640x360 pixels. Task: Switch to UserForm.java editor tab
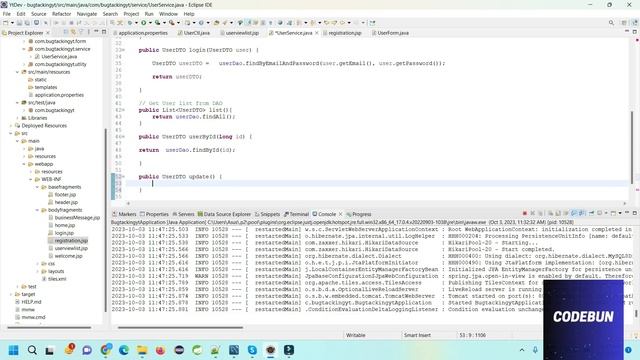[x=390, y=33]
